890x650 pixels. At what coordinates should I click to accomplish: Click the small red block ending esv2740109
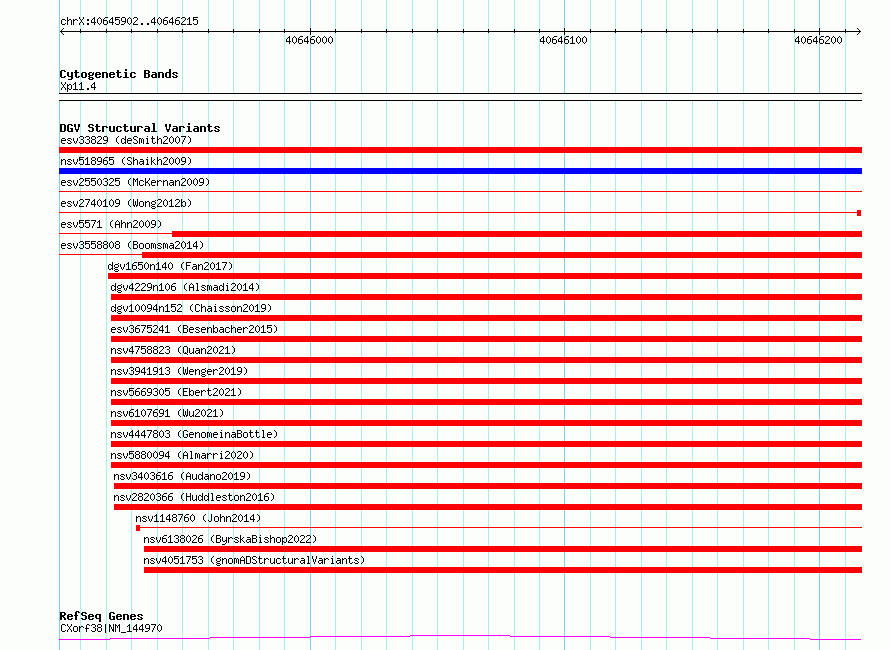[858, 213]
